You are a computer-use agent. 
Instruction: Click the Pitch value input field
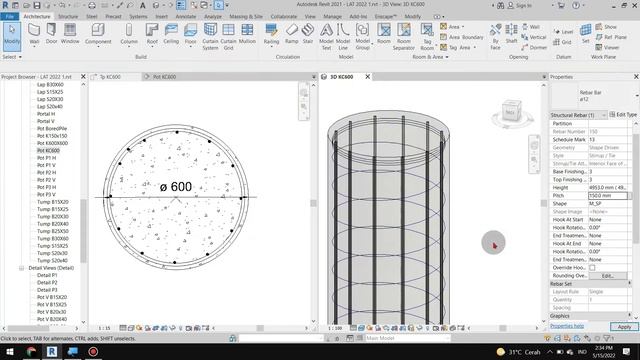(608, 196)
